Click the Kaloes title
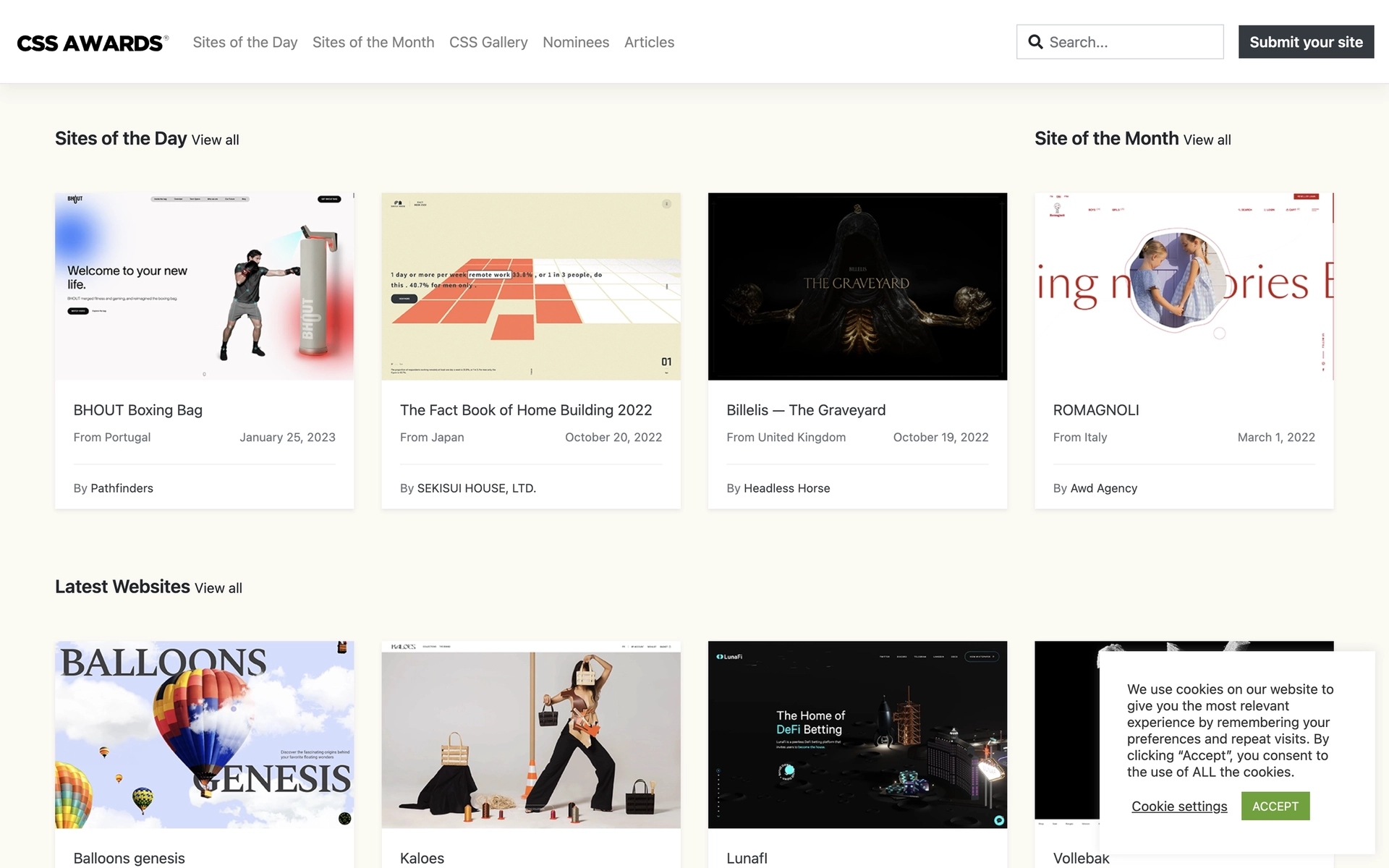The image size is (1389, 868). 422,859
